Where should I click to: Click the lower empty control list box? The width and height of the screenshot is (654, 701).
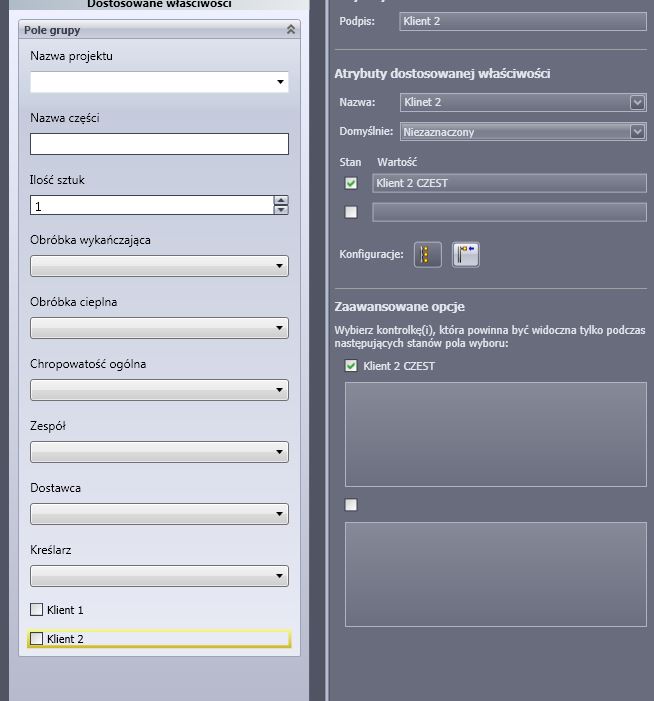(x=495, y=574)
